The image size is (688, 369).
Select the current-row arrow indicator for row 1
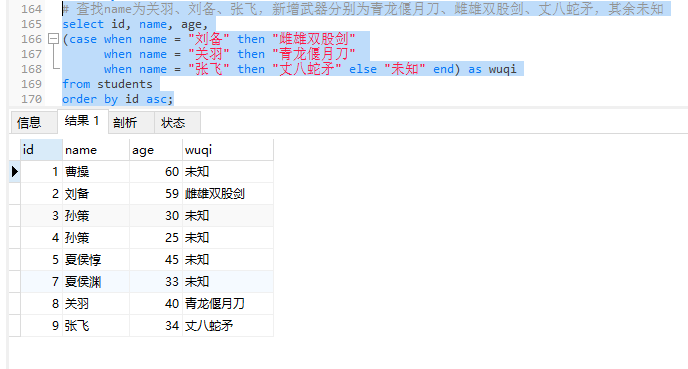pos(14,172)
